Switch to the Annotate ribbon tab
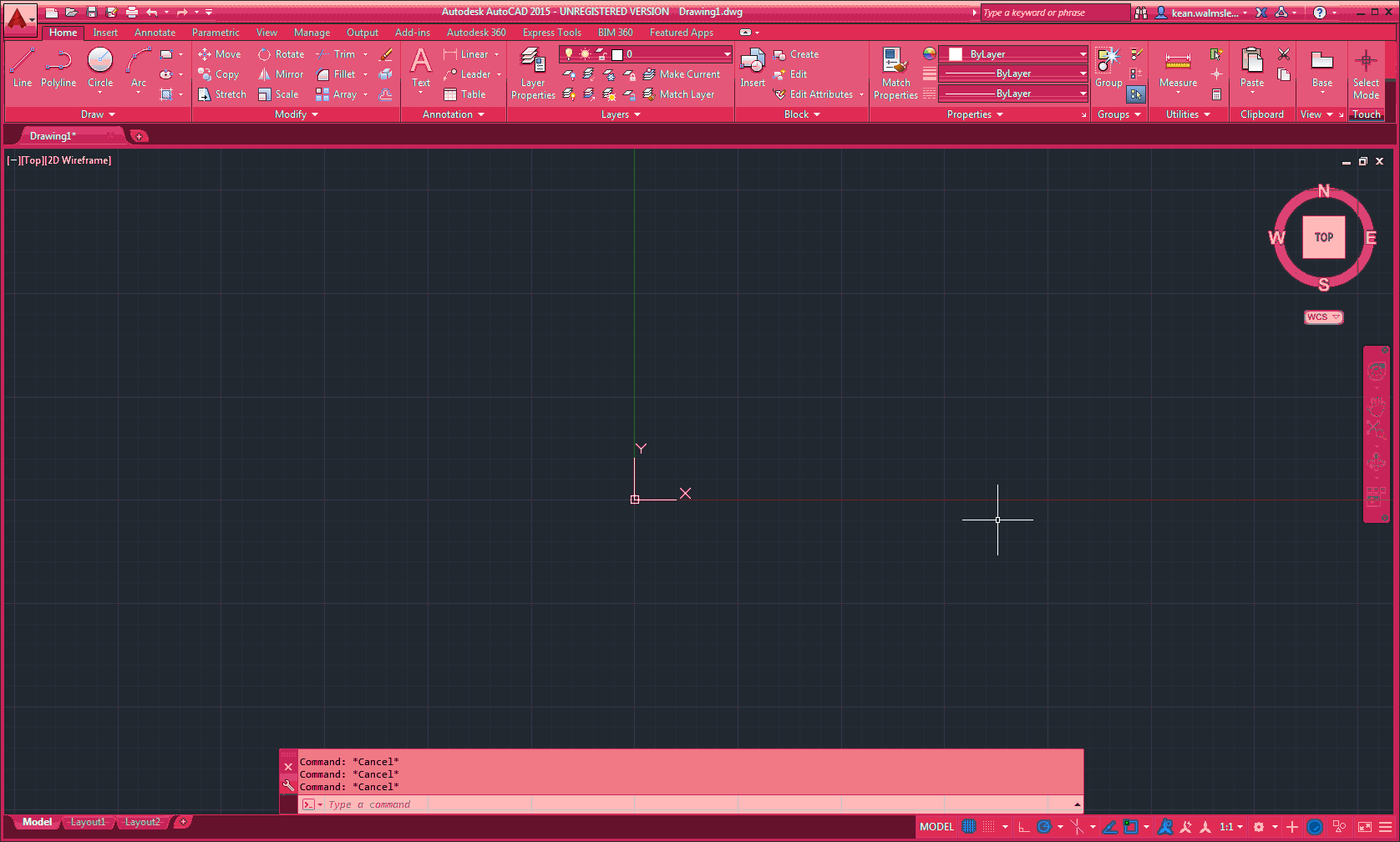Image resolution: width=1400 pixels, height=842 pixels. (155, 33)
